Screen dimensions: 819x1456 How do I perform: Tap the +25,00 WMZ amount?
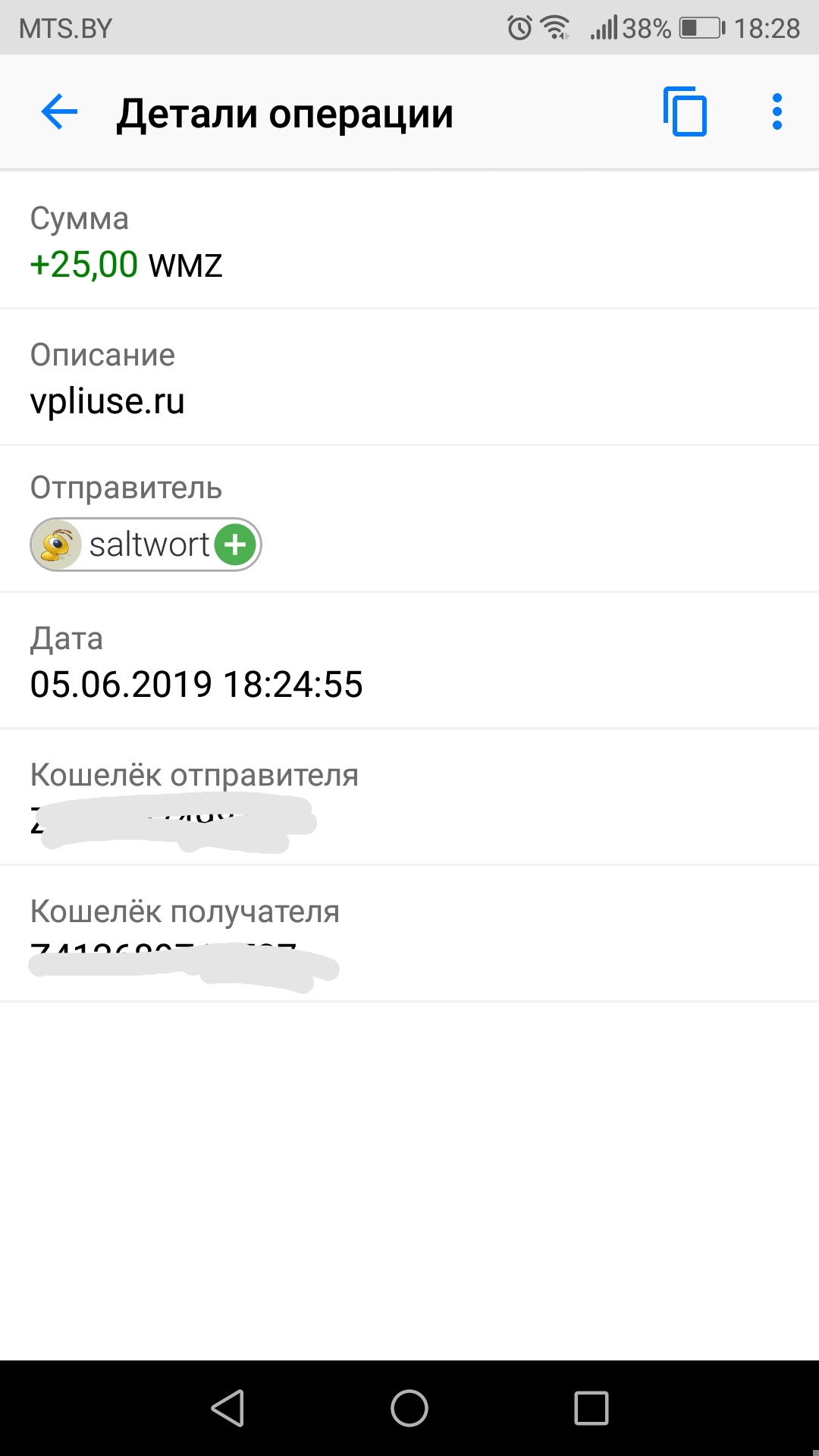pyautogui.click(x=126, y=265)
